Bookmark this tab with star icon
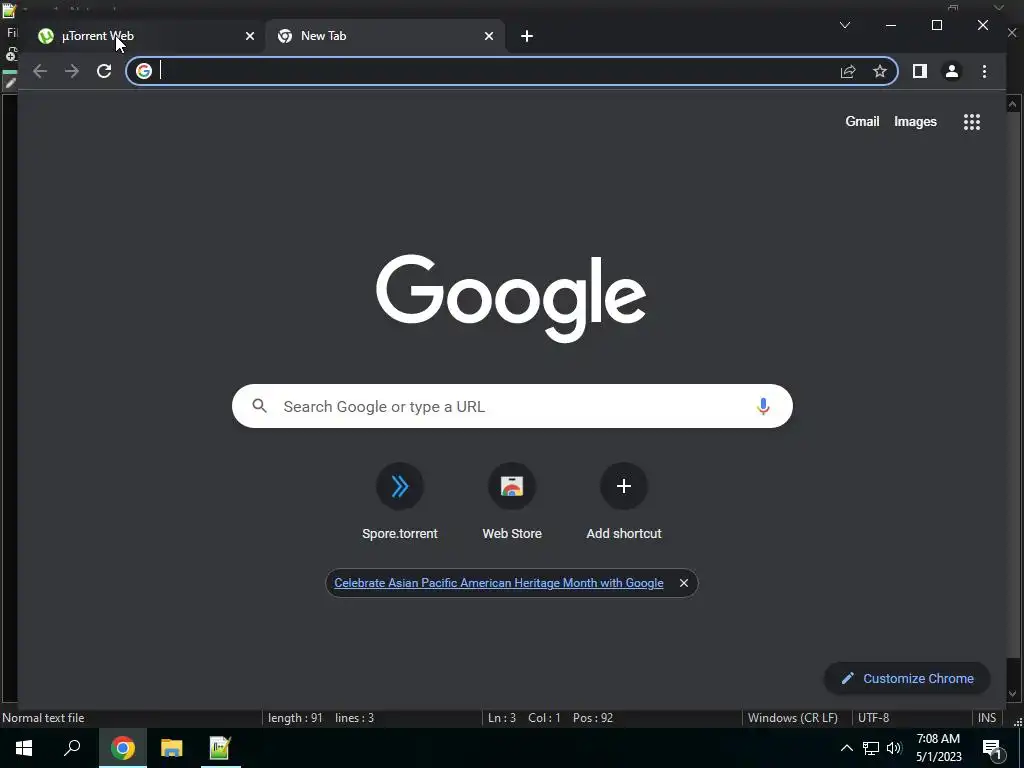1024x768 pixels. coord(880,71)
